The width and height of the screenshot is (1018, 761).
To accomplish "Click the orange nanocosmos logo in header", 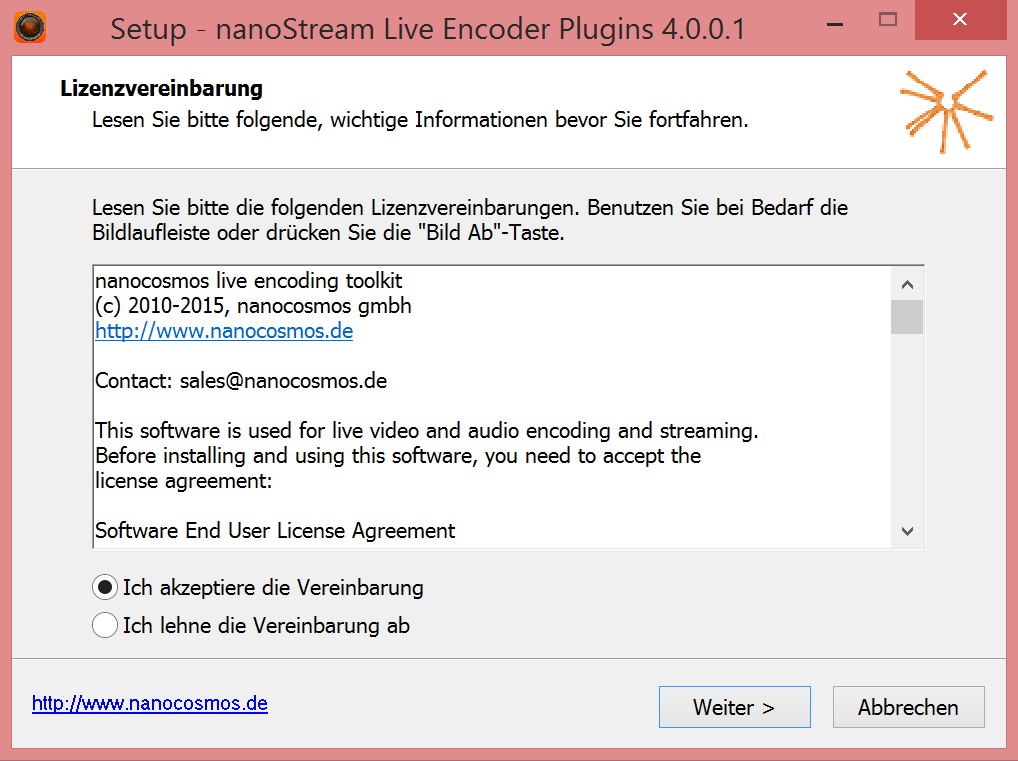I will point(945,110).
